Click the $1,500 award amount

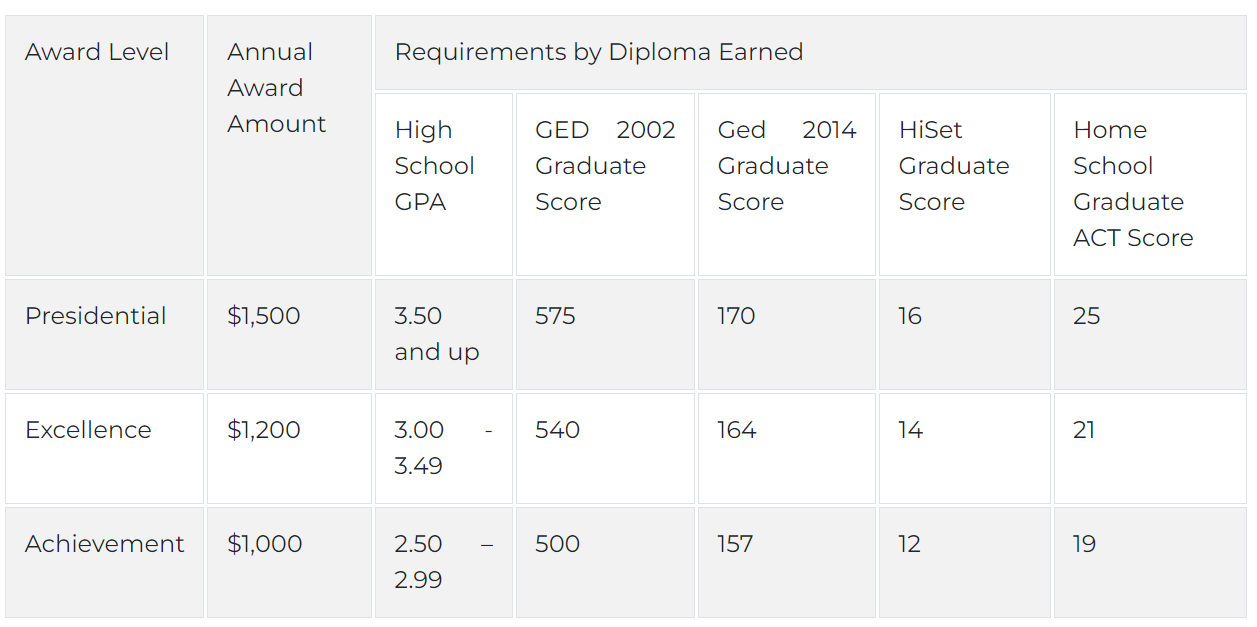[x=289, y=335]
